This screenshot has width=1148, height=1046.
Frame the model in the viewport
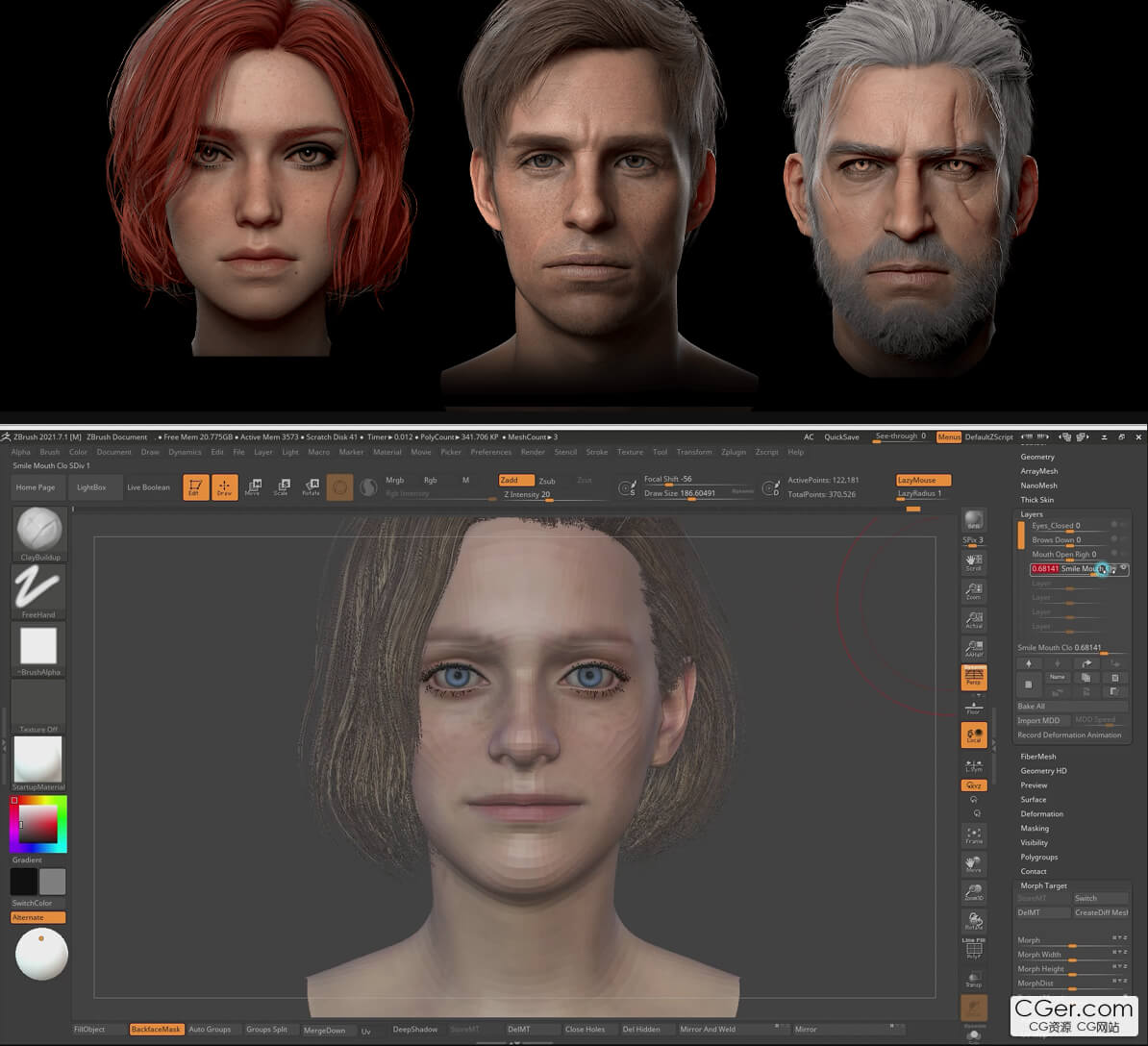point(974,835)
